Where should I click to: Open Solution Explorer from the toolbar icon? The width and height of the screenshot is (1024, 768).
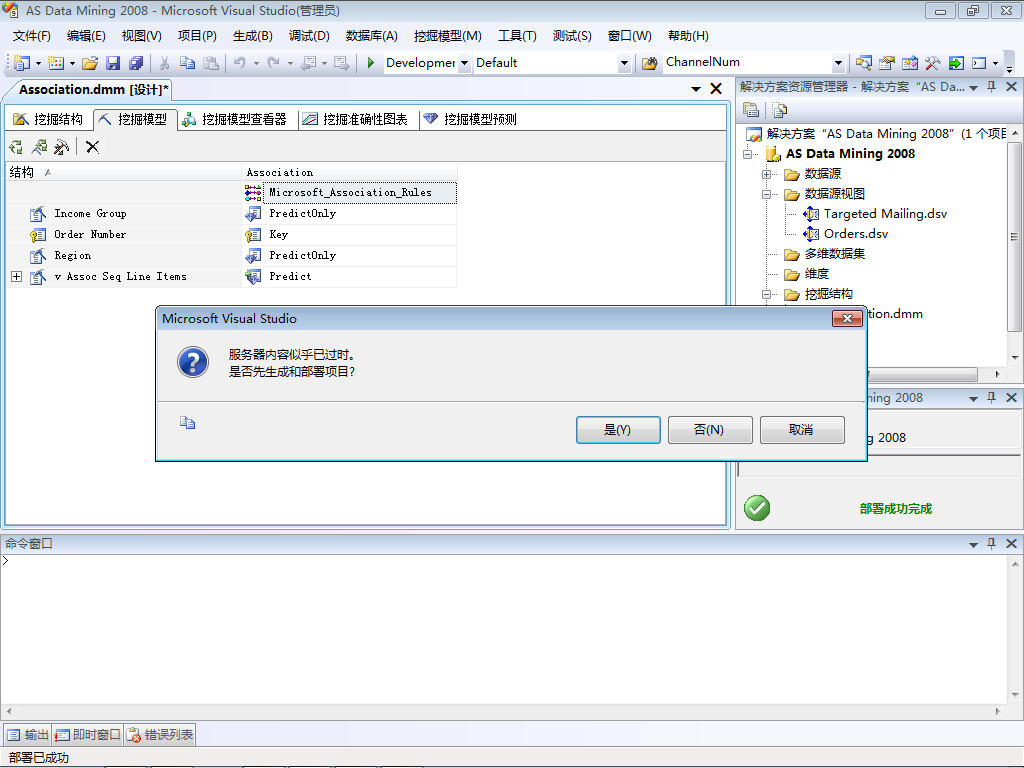point(863,63)
